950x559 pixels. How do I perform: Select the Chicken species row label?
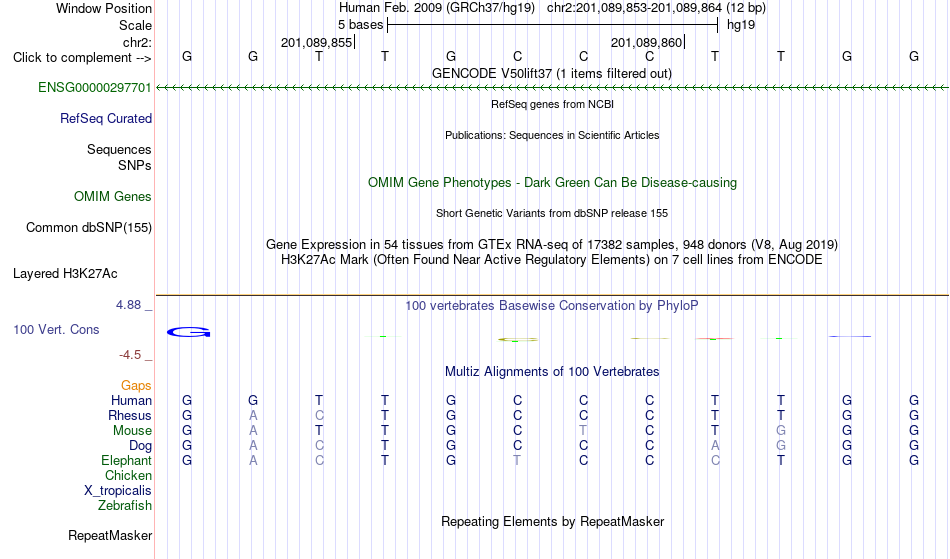coord(128,475)
